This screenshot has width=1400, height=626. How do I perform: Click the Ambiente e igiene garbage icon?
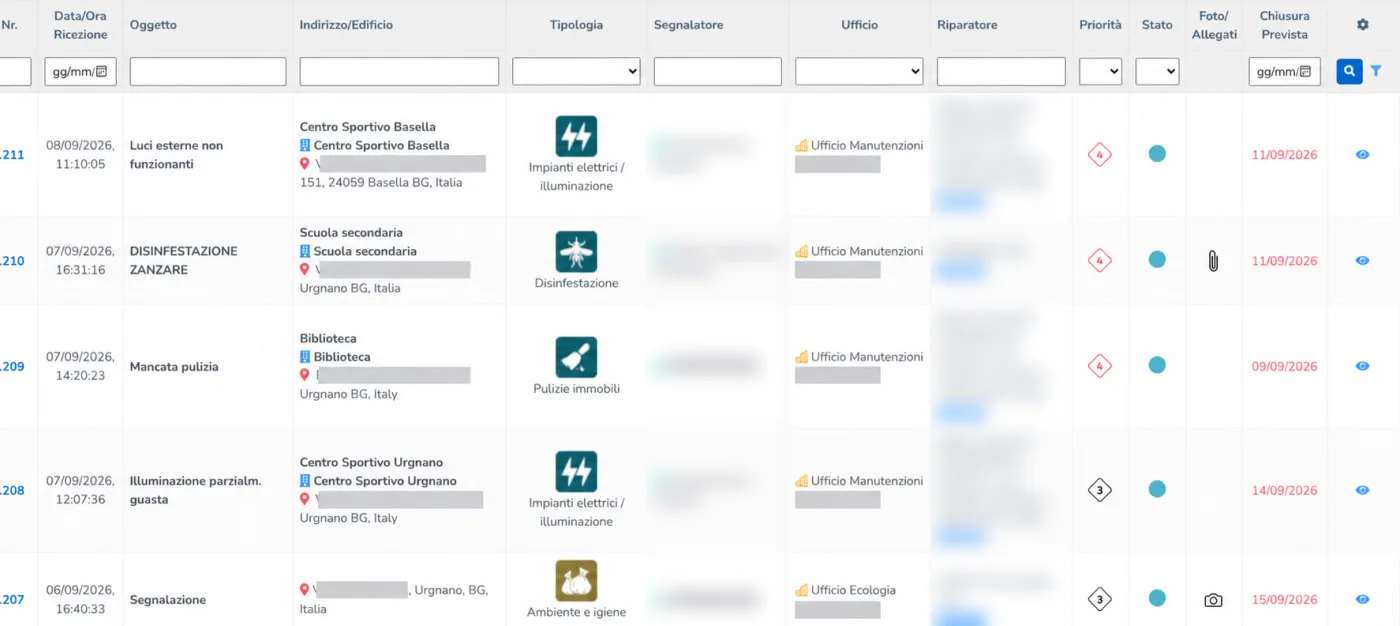(576, 581)
